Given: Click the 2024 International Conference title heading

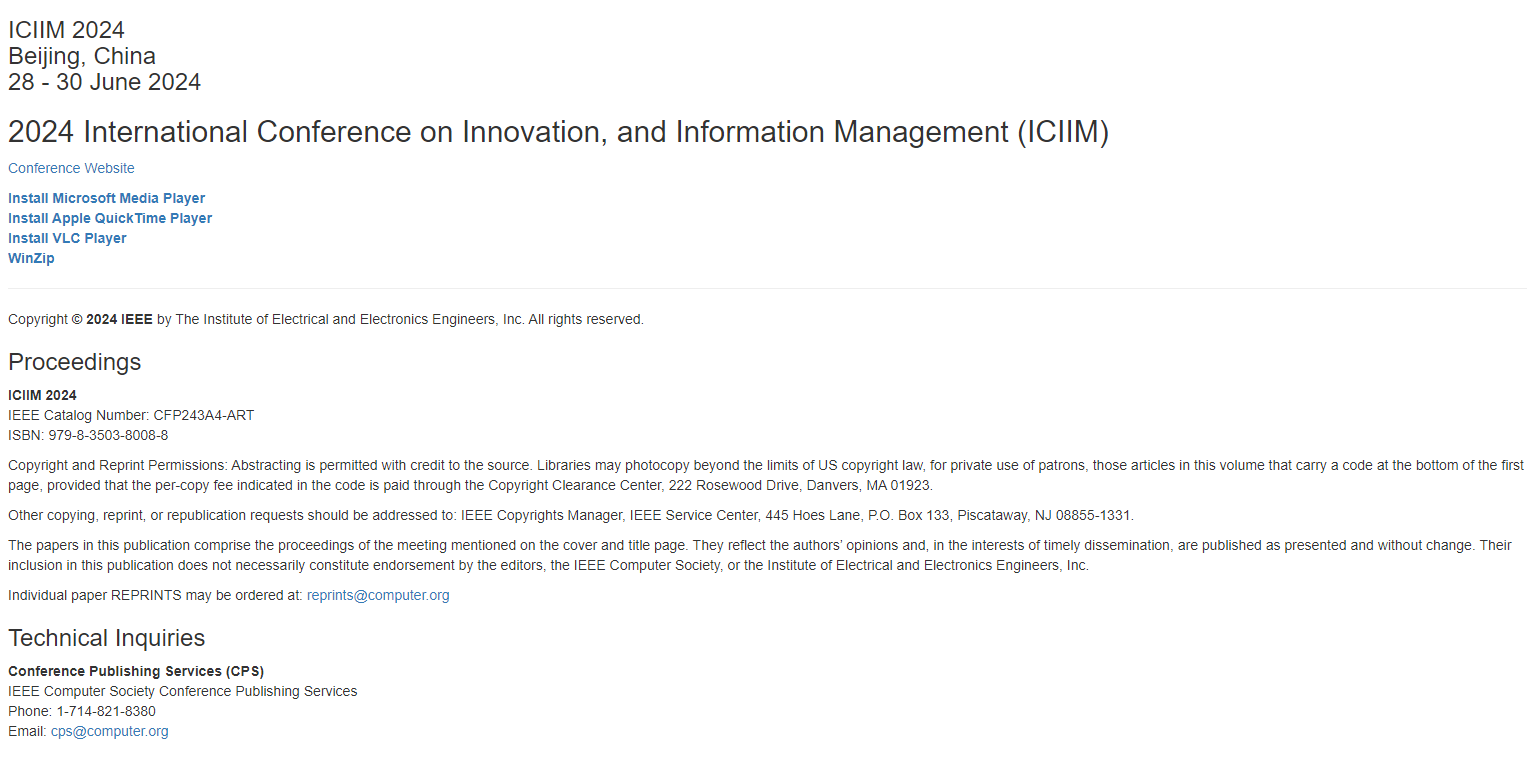Looking at the screenshot, I should (x=558, y=132).
